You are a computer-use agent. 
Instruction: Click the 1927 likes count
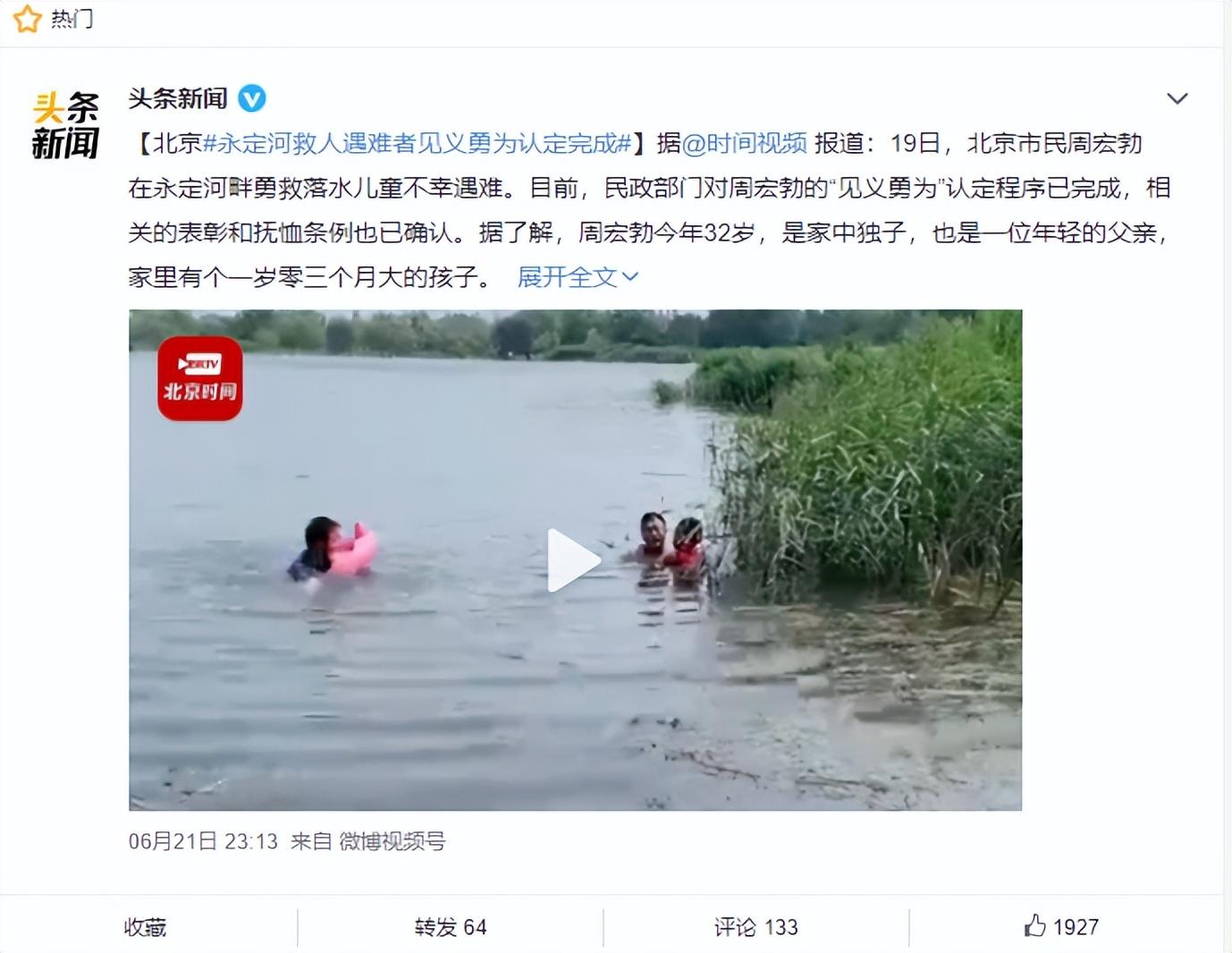pyautogui.click(x=1076, y=927)
